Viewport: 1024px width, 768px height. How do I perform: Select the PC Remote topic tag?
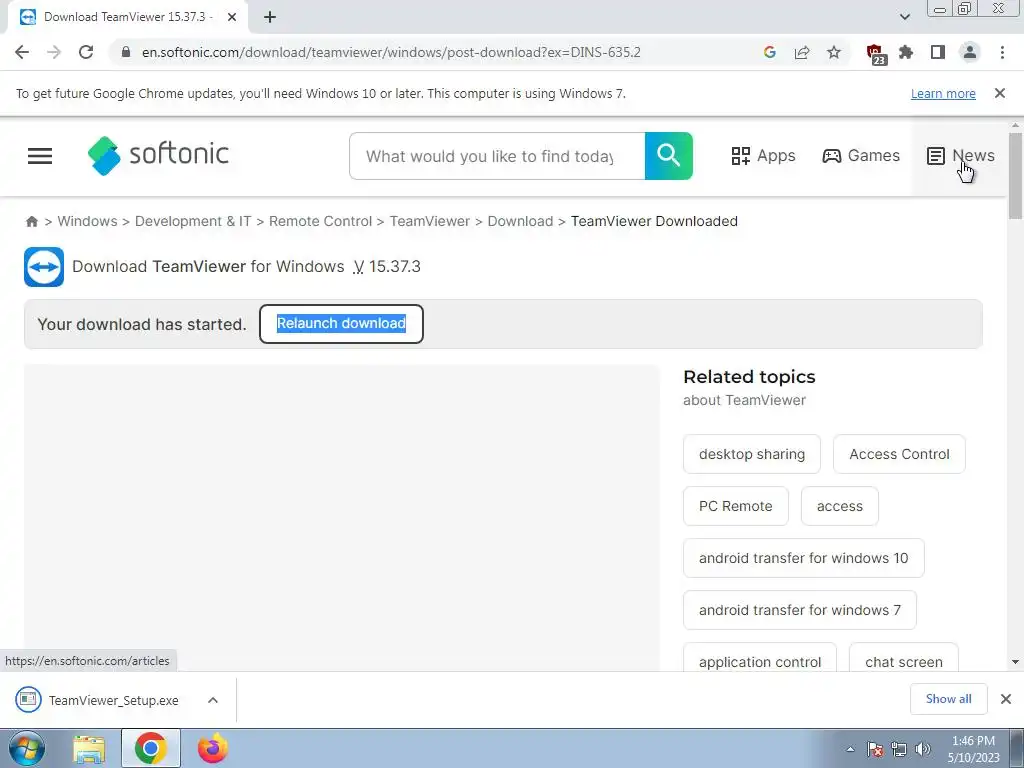(735, 506)
